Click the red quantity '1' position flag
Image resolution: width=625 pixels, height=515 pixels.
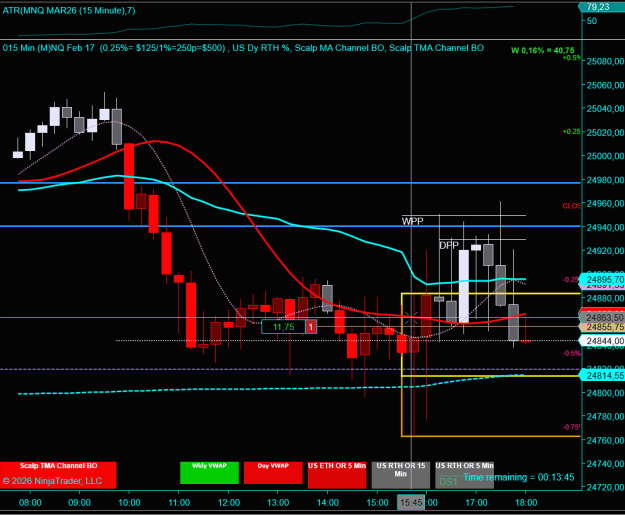[311, 327]
